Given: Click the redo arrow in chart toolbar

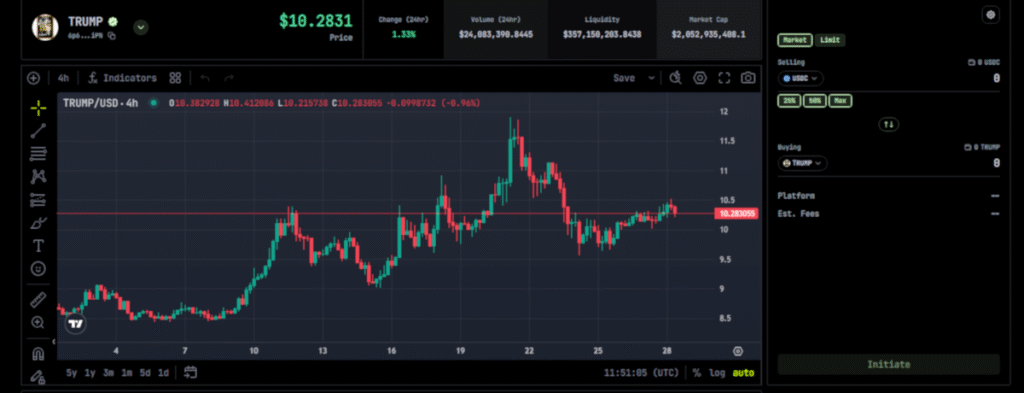Looking at the screenshot, I should pos(229,78).
